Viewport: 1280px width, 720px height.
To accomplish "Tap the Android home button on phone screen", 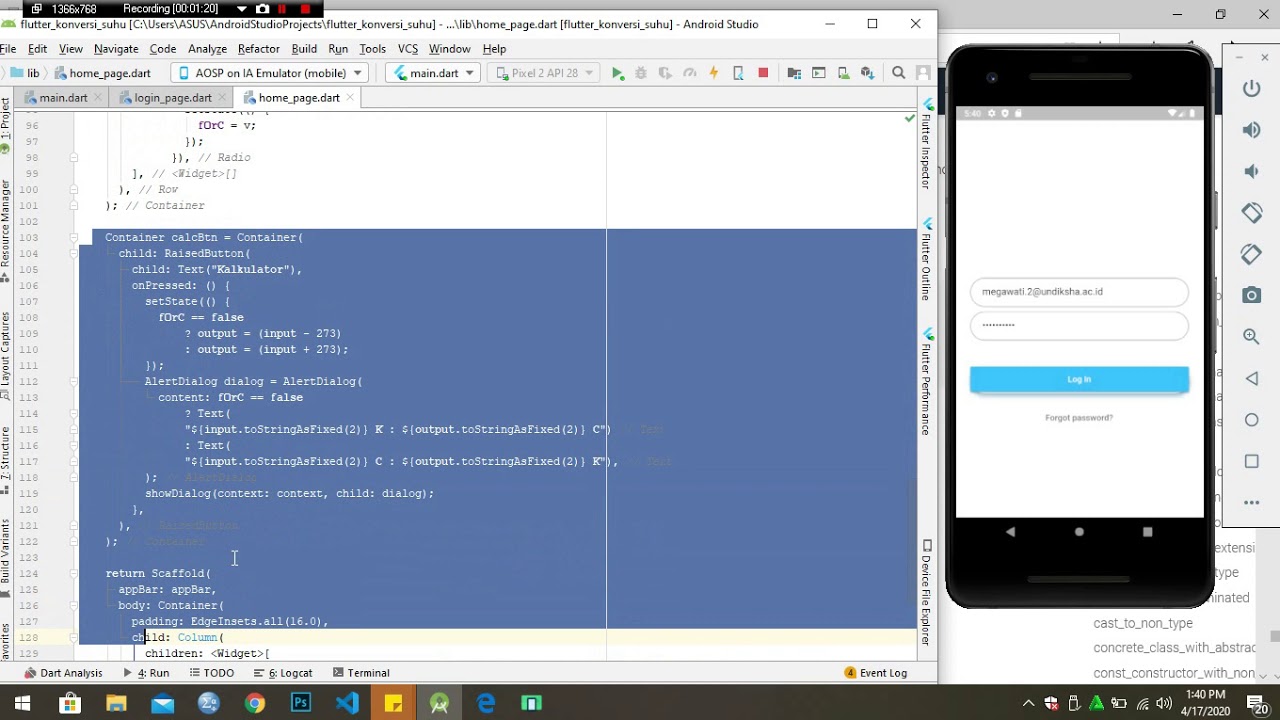I will [x=1079, y=532].
